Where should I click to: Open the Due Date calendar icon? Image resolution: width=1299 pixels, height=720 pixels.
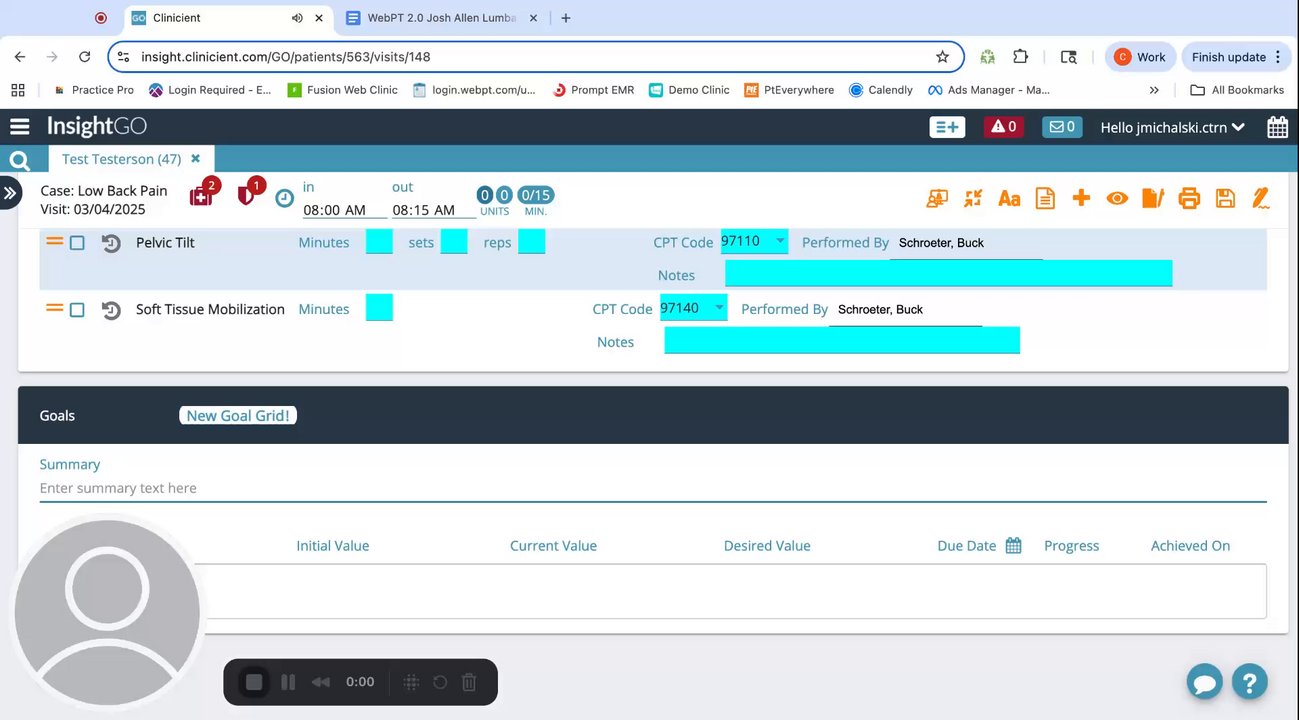[1013, 545]
